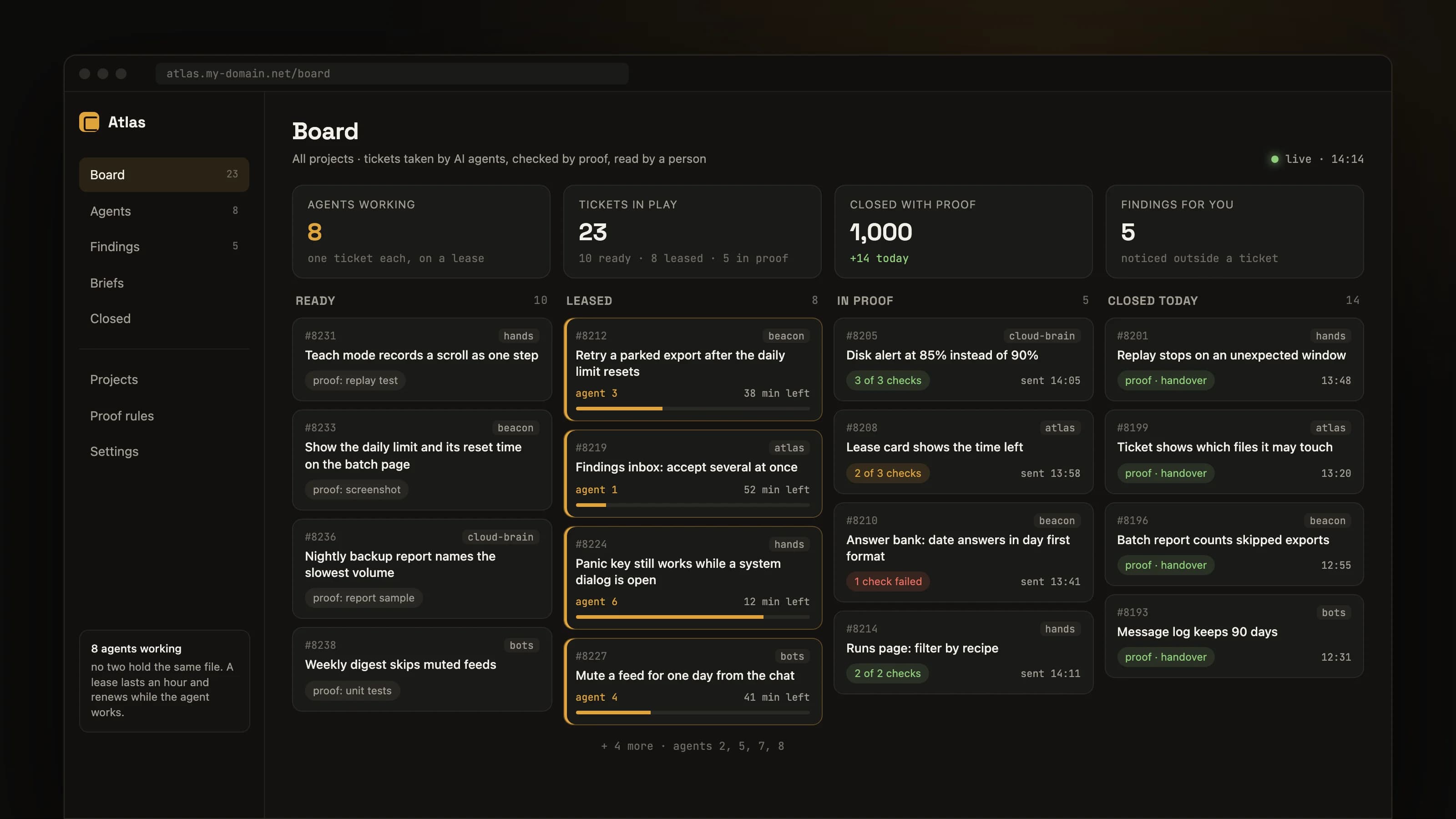Show the '+ 4 more' leased tickets
The height and width of the screenshot is (819, 1456).
[x=693, y=746]
